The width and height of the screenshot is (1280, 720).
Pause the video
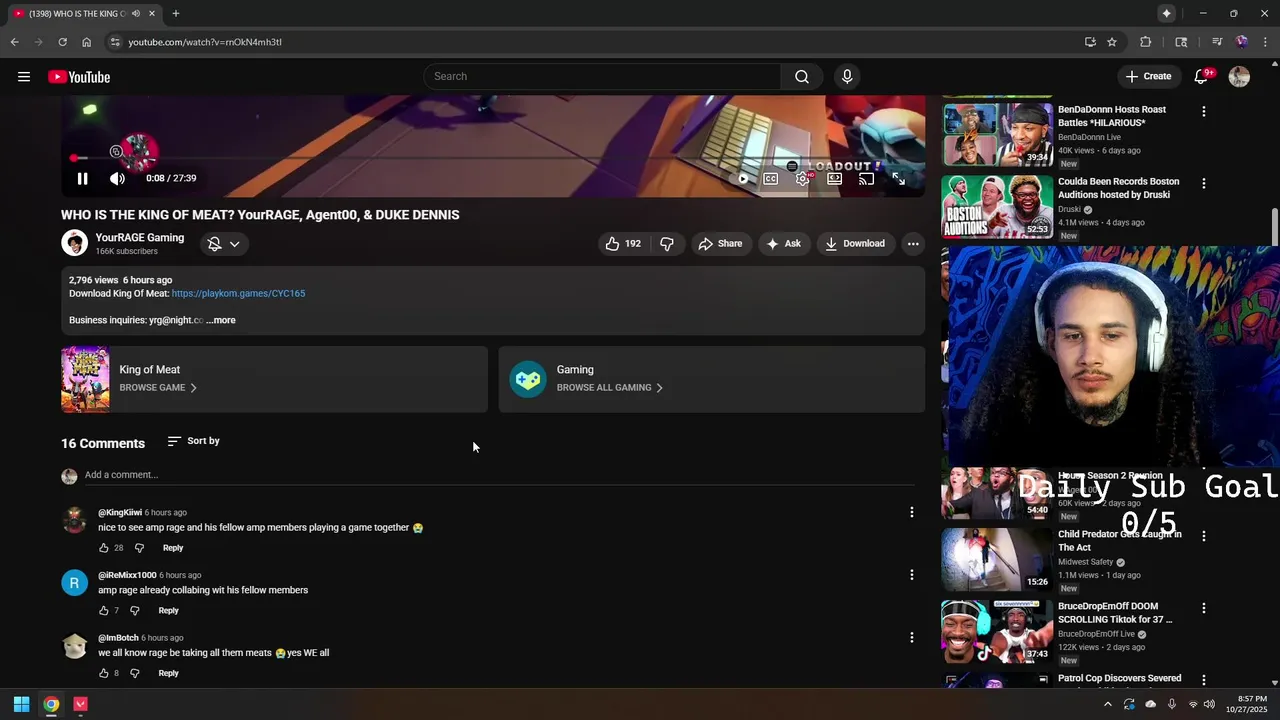point(83,179)
